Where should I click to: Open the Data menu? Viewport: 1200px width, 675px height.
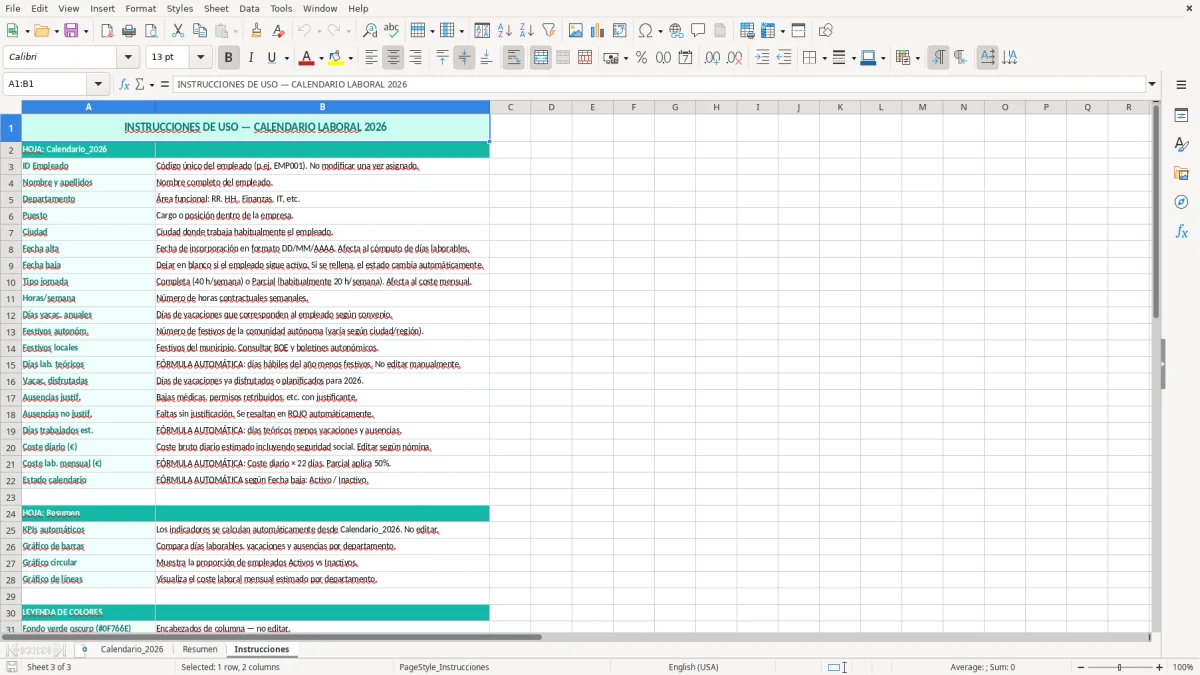click(249, 8)
